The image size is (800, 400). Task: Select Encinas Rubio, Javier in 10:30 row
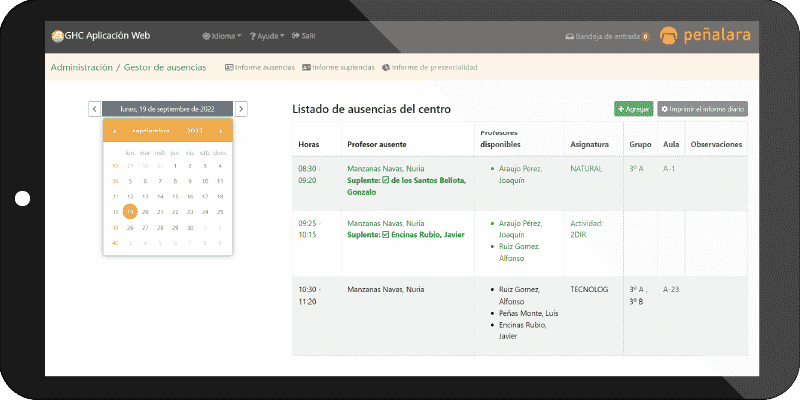[x=522, y=331]
